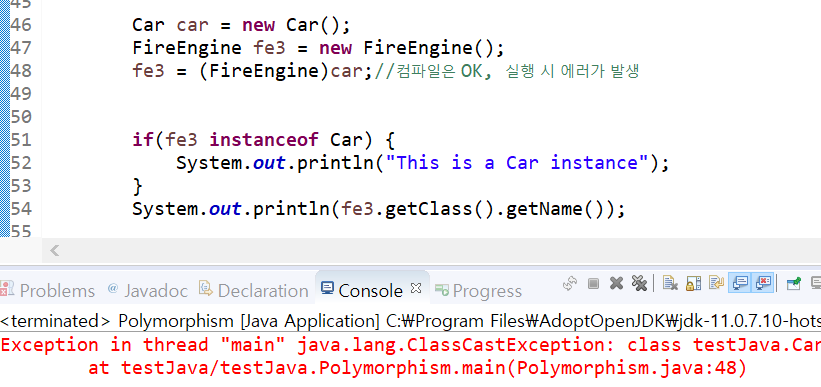This screenshot has width=821, height=387.
Task: Open the Display Selected Console monitor icon
Action: 816,283
